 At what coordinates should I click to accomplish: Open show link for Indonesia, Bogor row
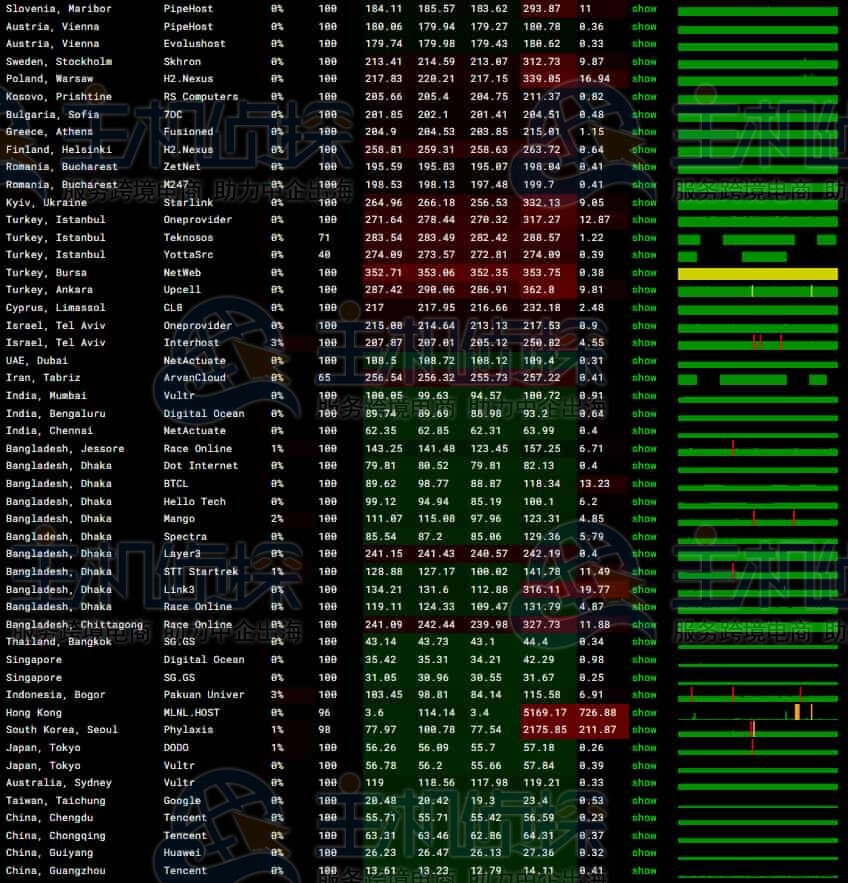point(644,695)
